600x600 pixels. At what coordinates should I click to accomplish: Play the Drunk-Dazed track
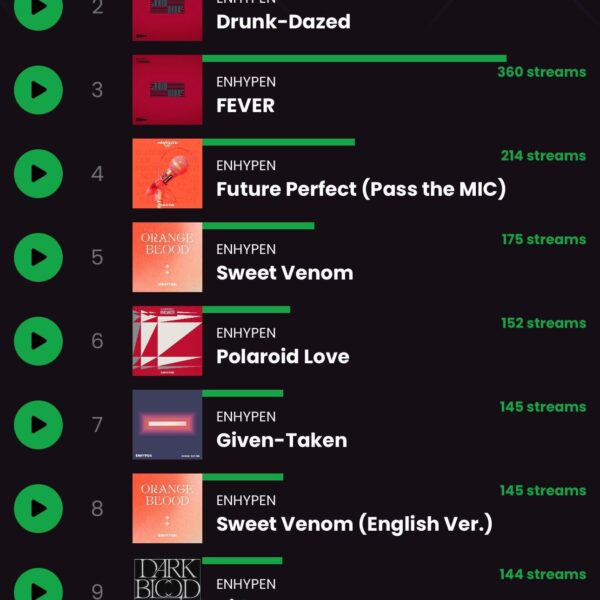pyautogui.click(x=38, y=11)
